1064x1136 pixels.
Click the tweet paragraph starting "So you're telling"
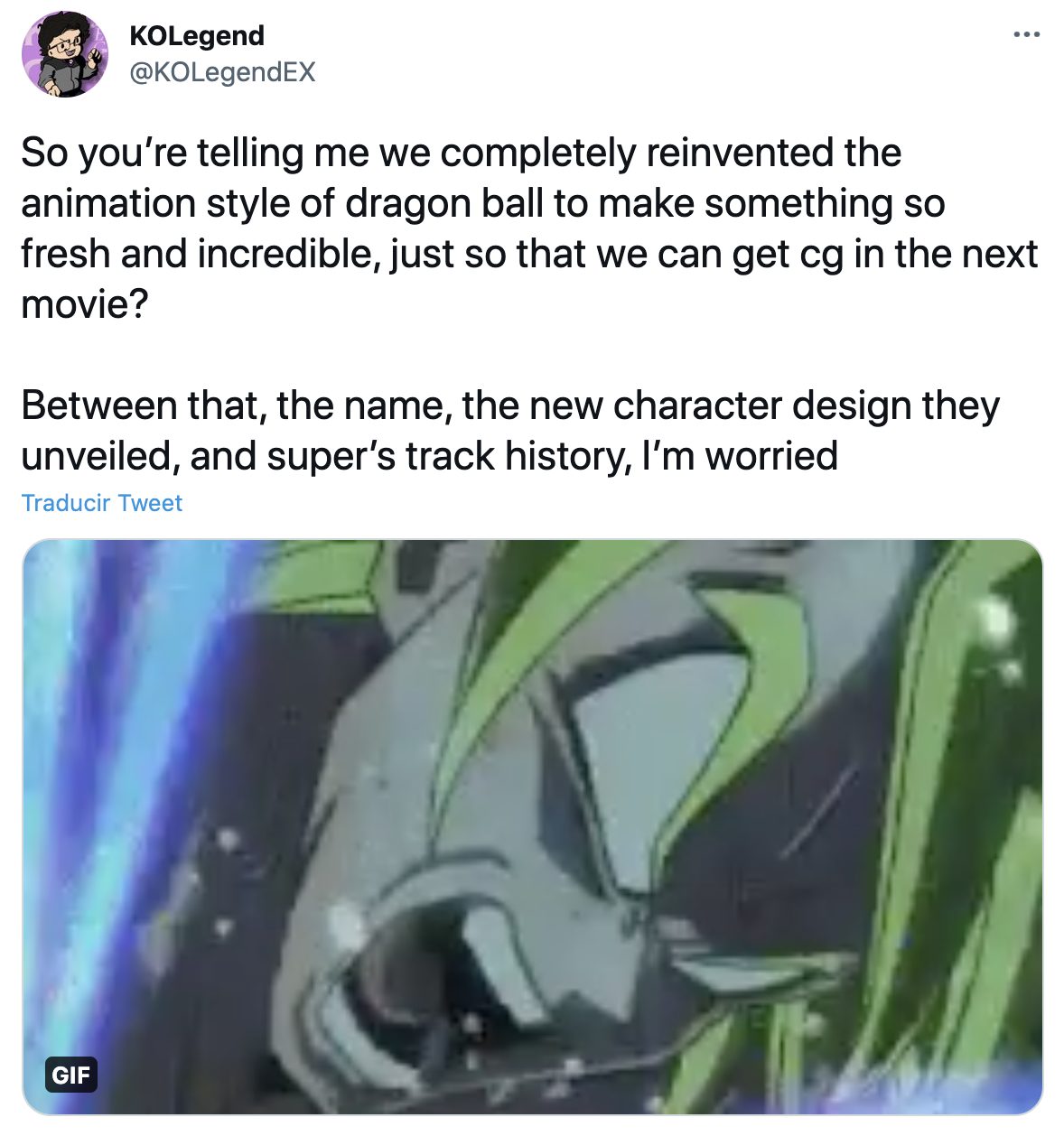click(x=529, y=228)
